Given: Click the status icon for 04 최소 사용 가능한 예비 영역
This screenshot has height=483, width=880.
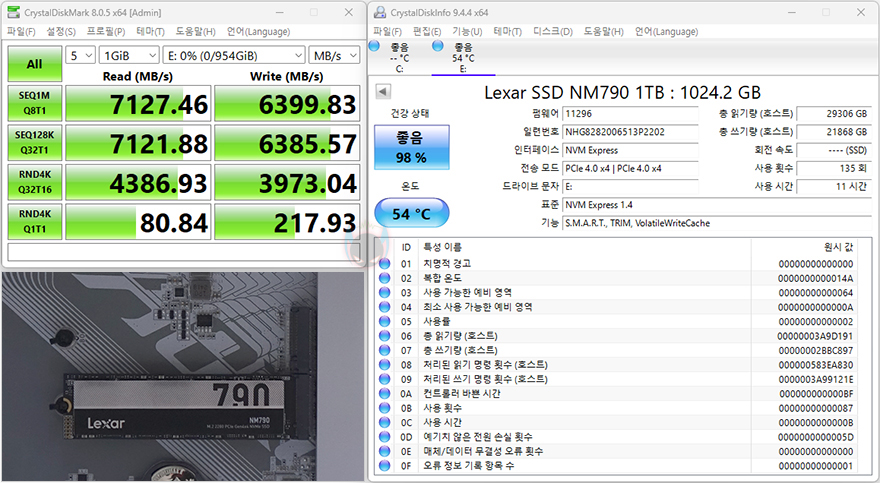Looking at the screenshot, I should (x=384, y=307).
